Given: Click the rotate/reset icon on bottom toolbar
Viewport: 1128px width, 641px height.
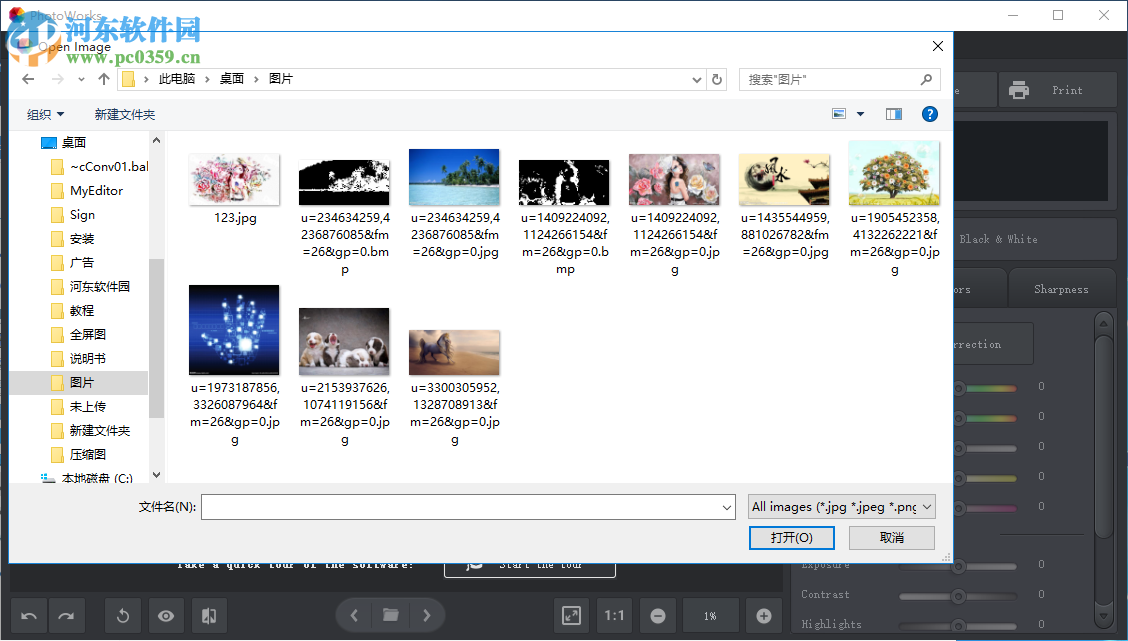Looking at the screenshot, I should click(123, 615).
